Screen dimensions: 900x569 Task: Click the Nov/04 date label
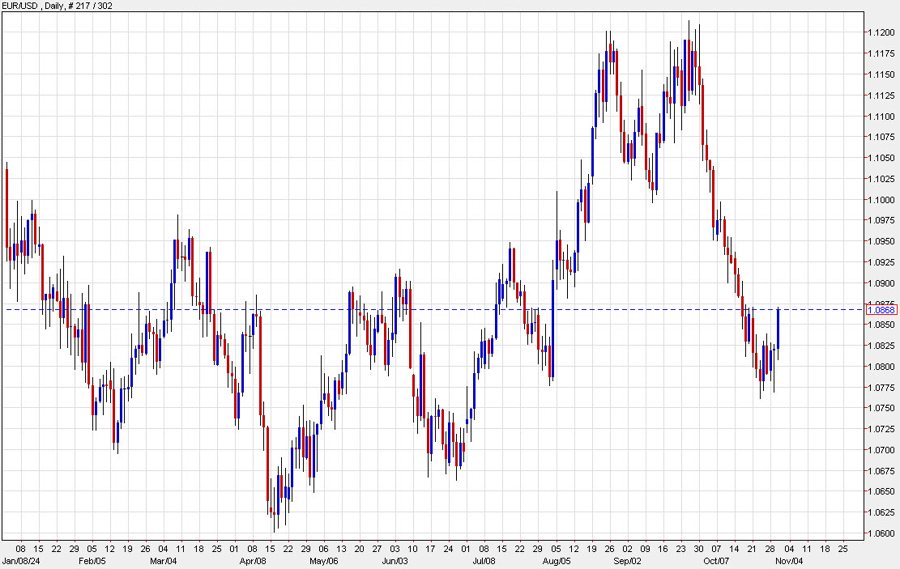(789, 561)
